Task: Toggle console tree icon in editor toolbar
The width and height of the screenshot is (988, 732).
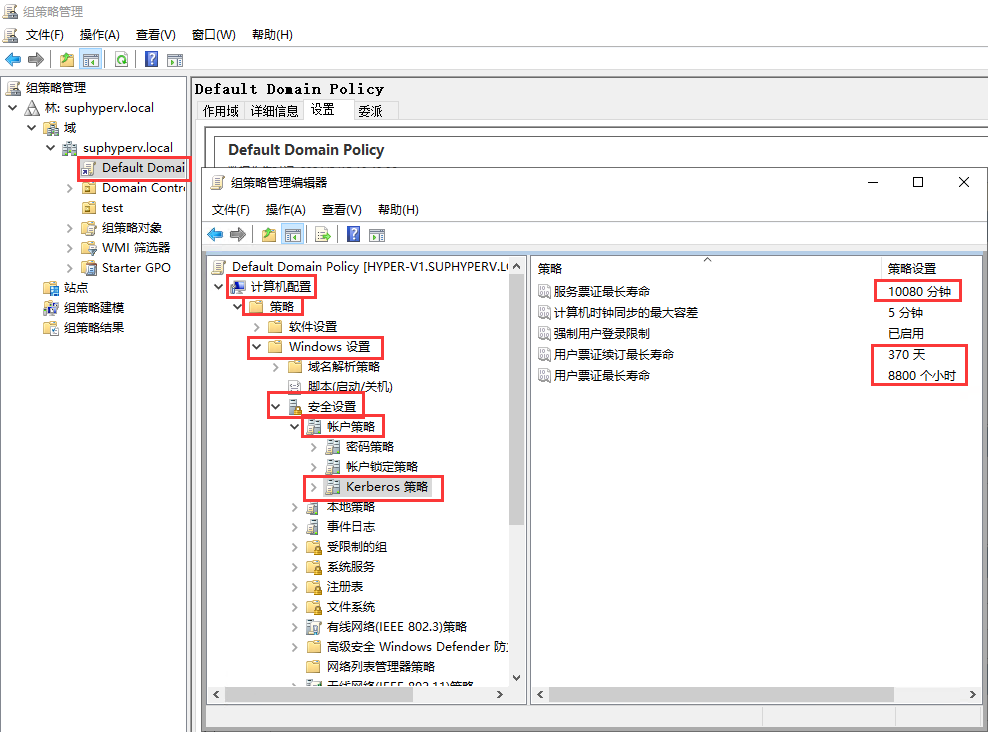Action: [x=293, y=235]
